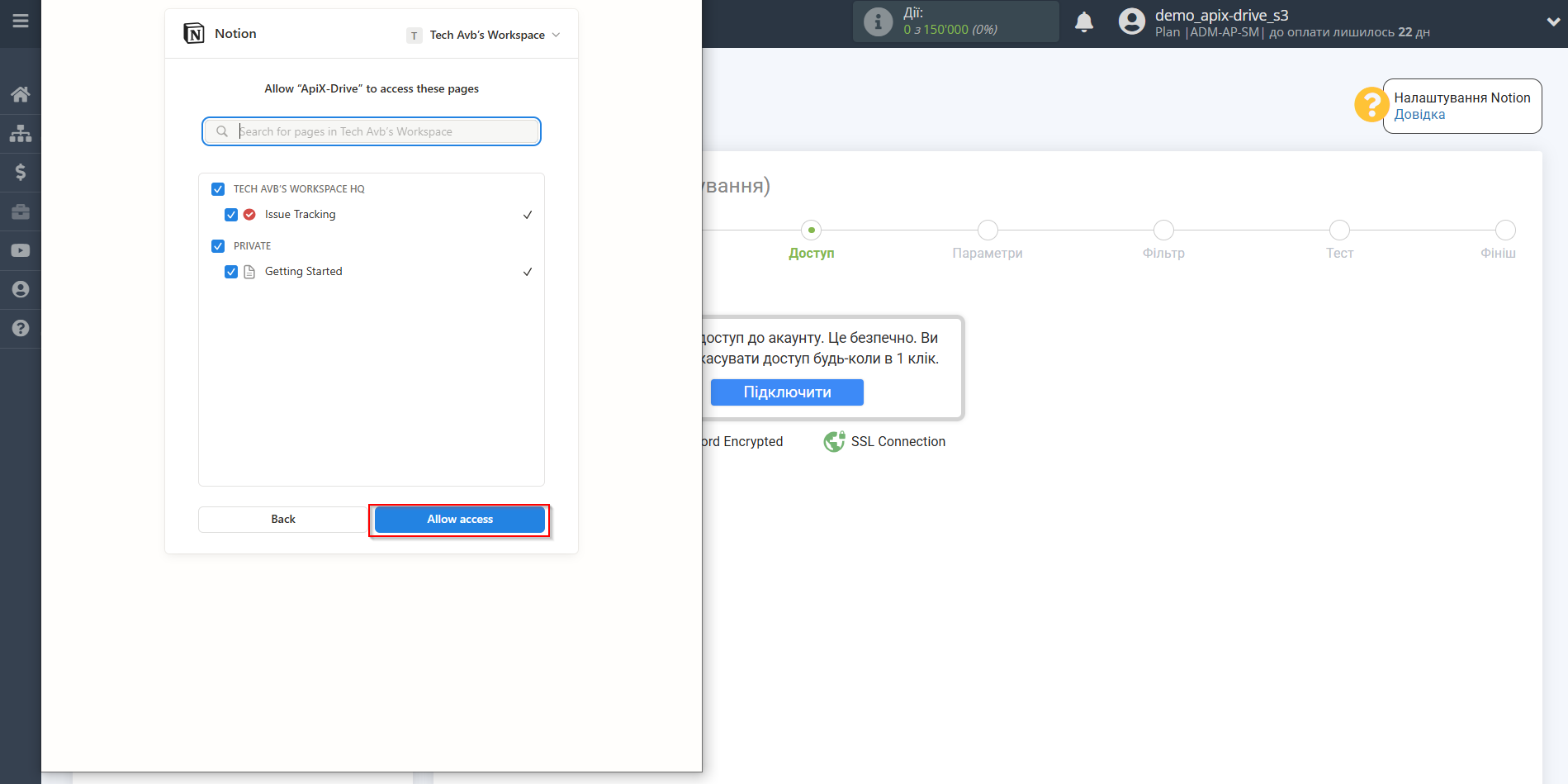
Task: Click the SSL Connection globe icon
Action: [x=835, y=441]
